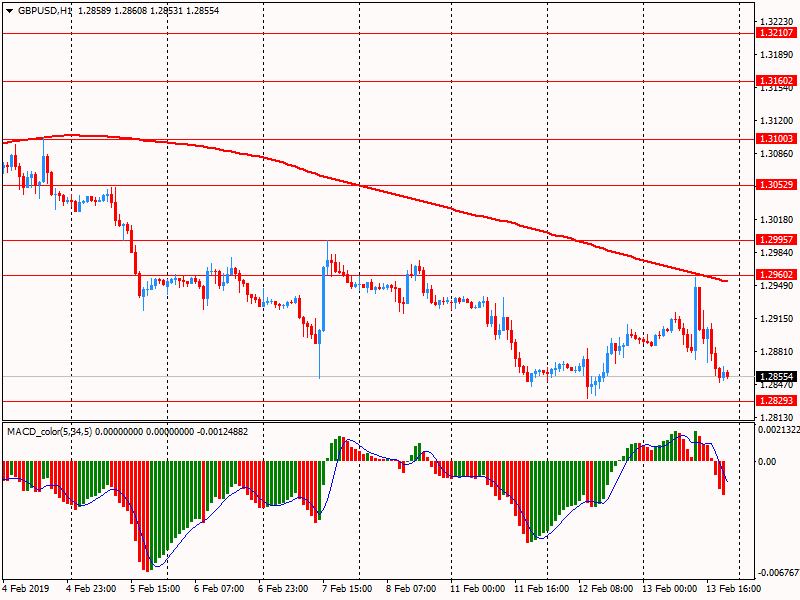
Task: Click the 1.31003 price level label
Action: click(776, 139)
